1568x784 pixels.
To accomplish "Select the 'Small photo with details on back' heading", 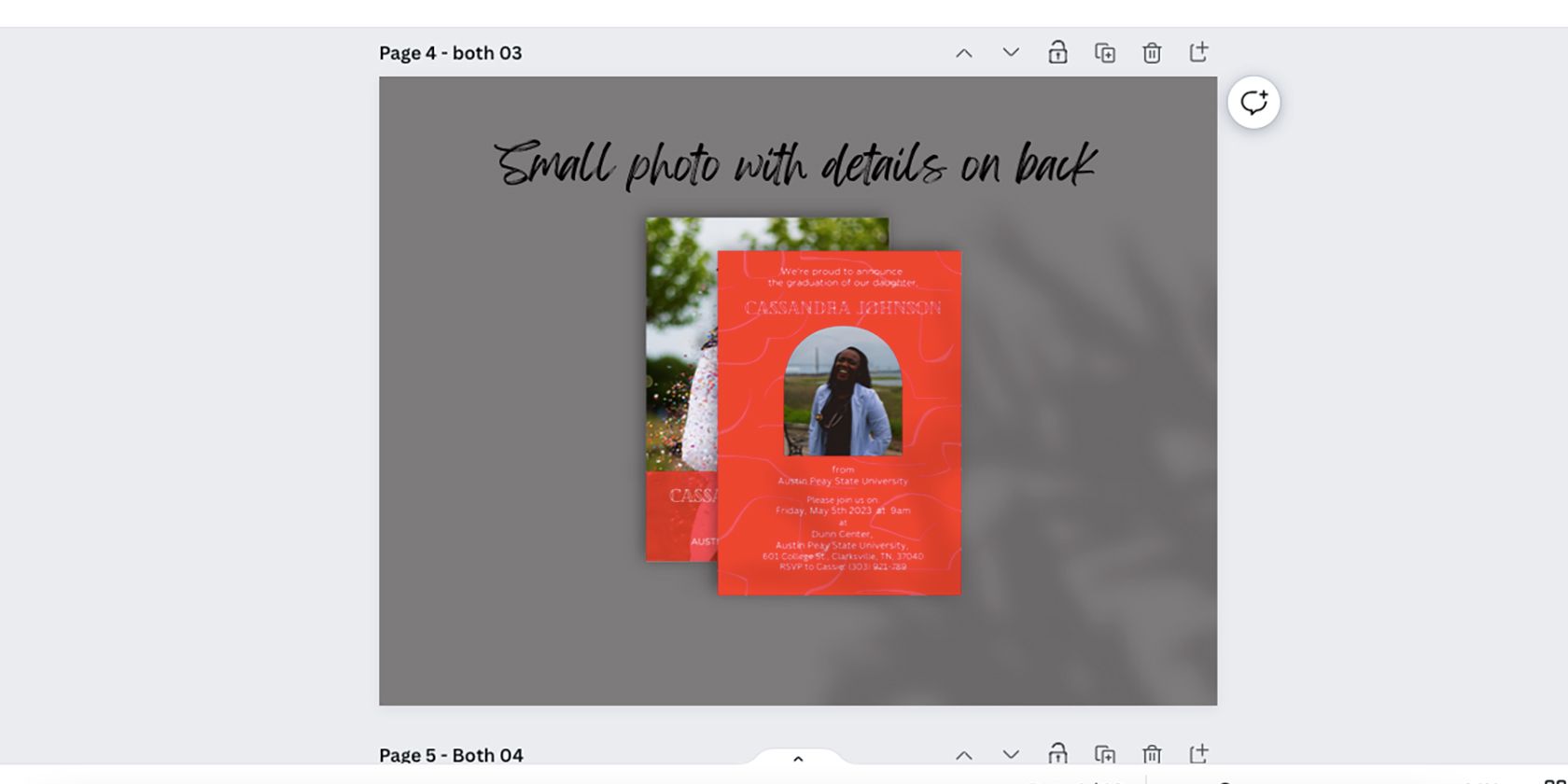I will tap(795, 164).
